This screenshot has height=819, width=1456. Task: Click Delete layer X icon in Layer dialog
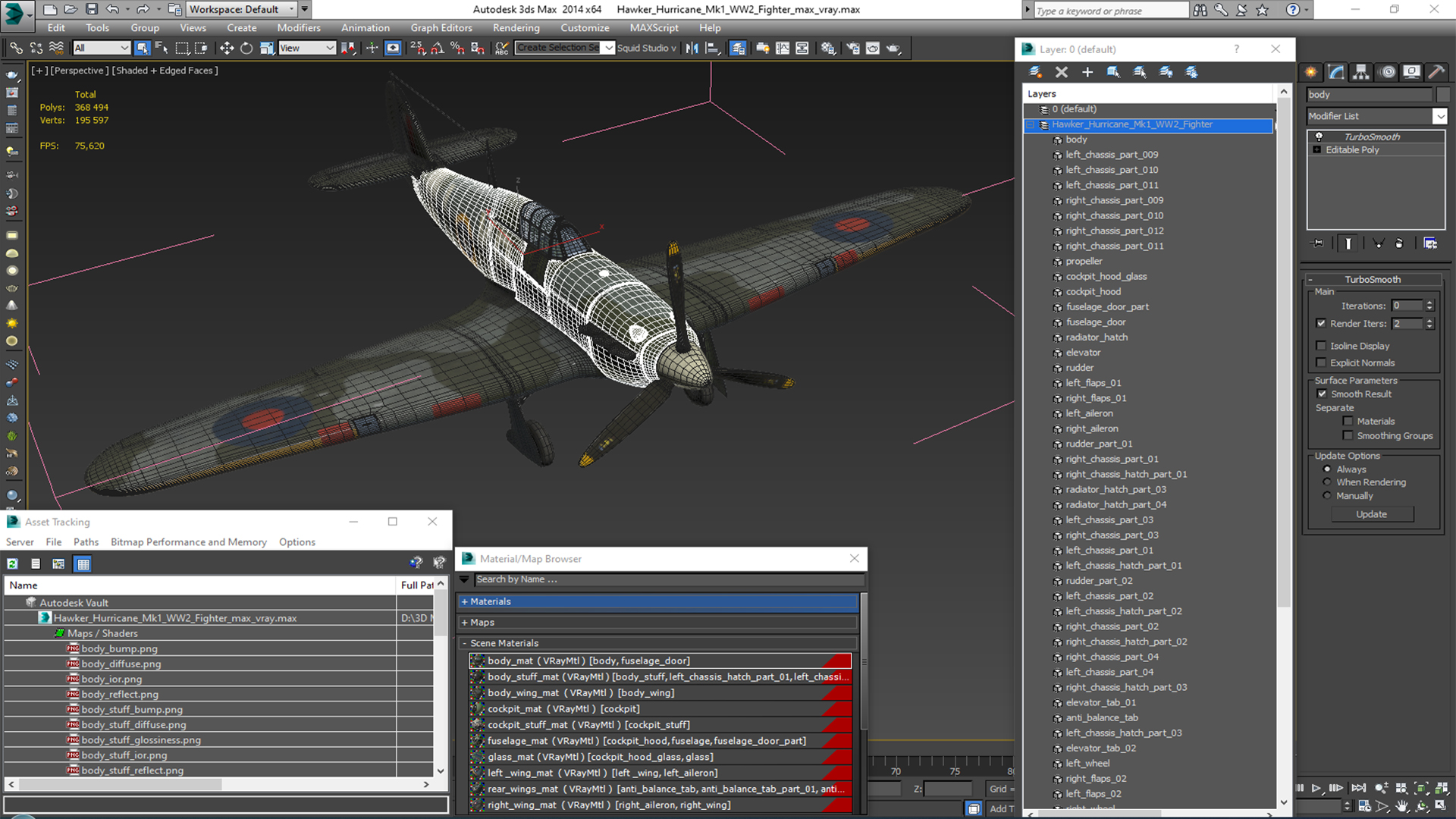[x=1062, y=72]
